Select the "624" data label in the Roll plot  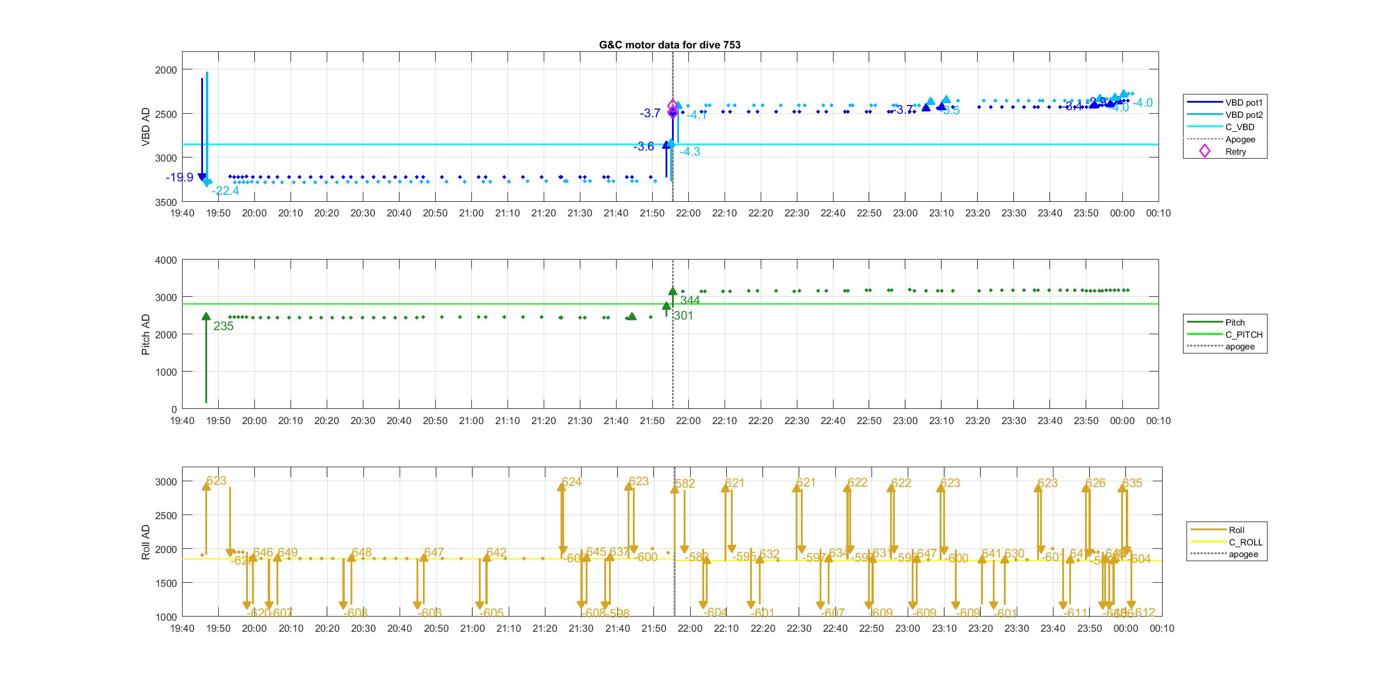point(571,482)
